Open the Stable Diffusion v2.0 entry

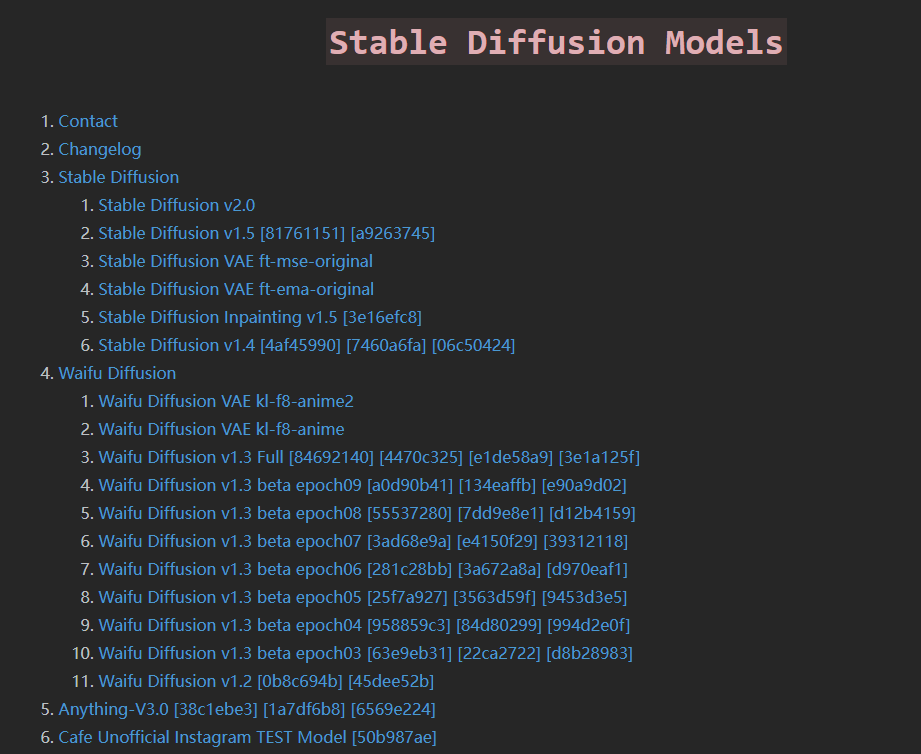click(176, 205)
